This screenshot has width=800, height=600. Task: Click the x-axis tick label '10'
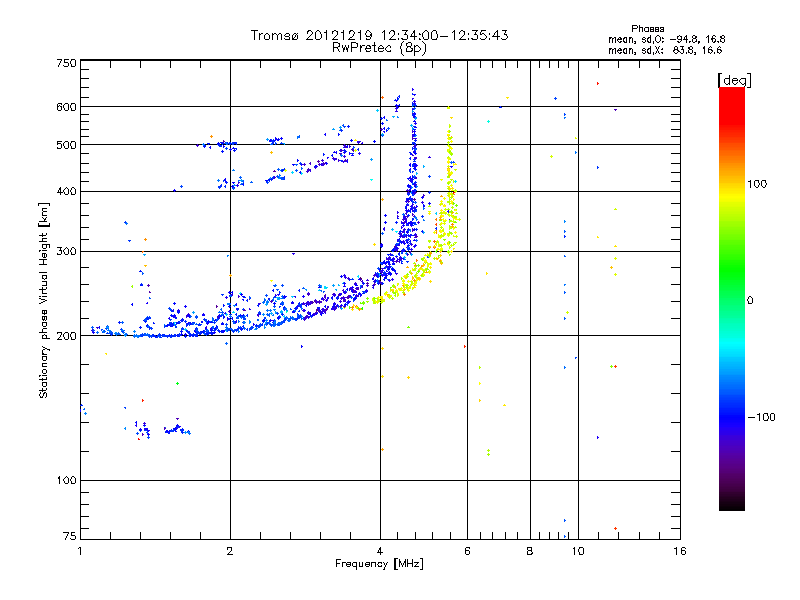[578, 551]
